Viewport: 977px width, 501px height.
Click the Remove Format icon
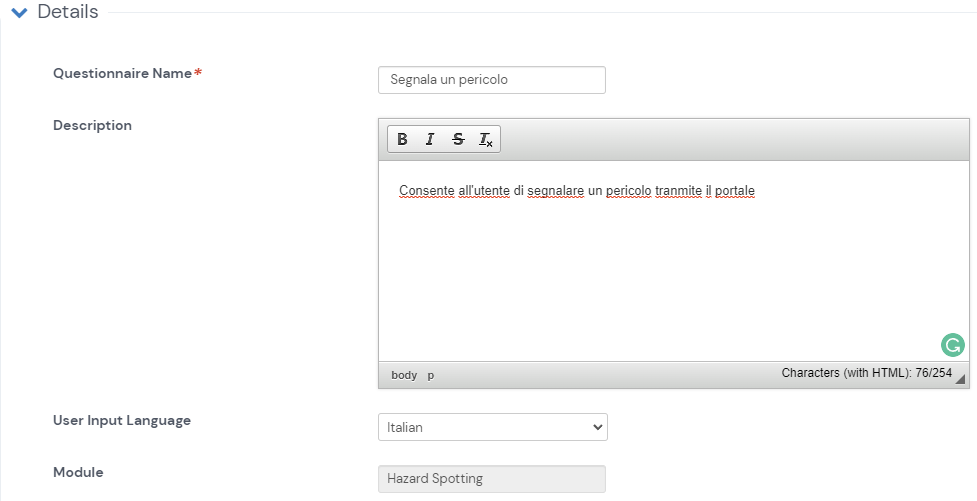(486, 139)
